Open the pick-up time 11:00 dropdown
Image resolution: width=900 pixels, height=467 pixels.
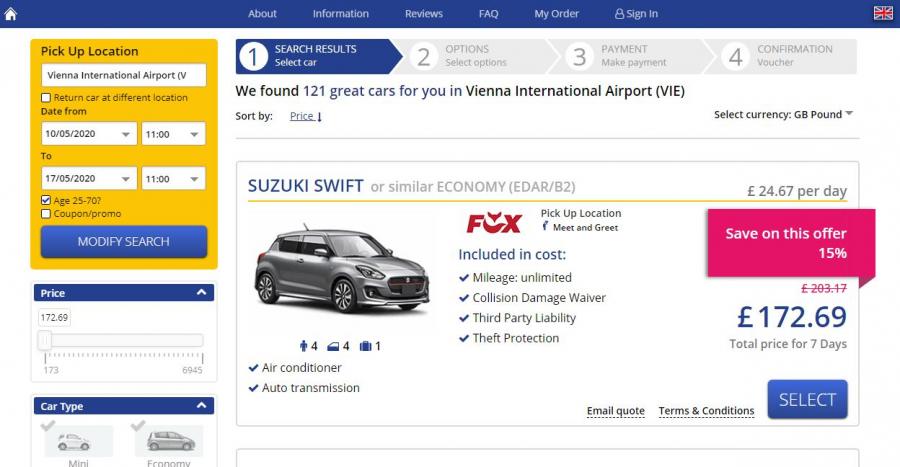(x=173, y=134)
